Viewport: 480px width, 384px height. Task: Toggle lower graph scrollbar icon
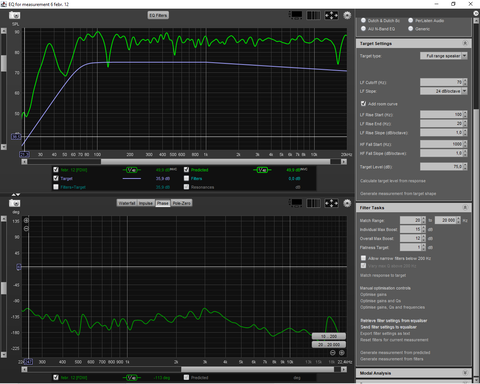coord(296,203)
